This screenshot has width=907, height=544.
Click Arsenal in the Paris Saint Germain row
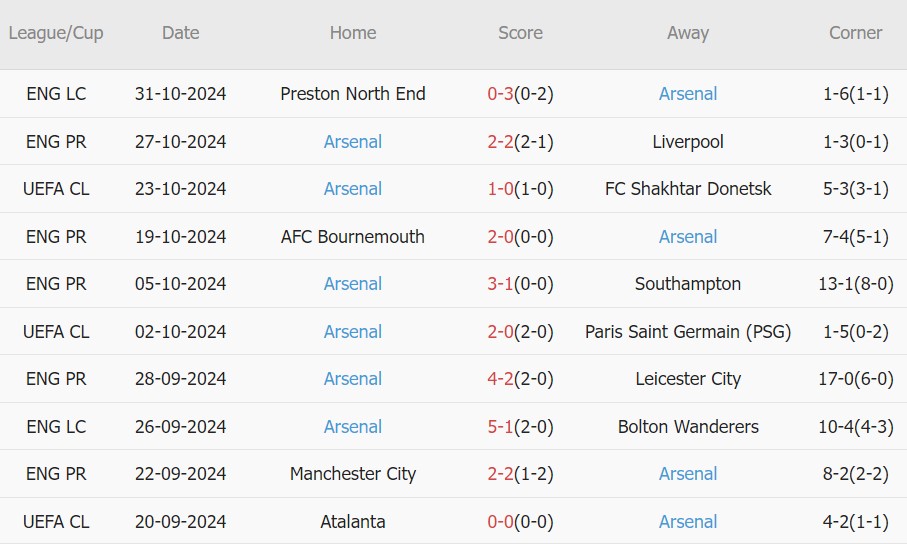click(x=352, y=332)
